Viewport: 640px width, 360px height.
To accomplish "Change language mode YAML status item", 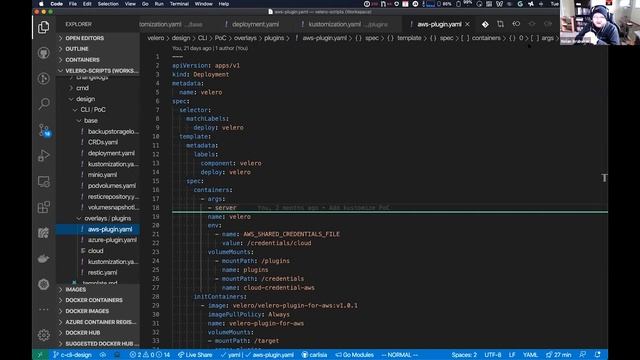I will coord(530,355).
